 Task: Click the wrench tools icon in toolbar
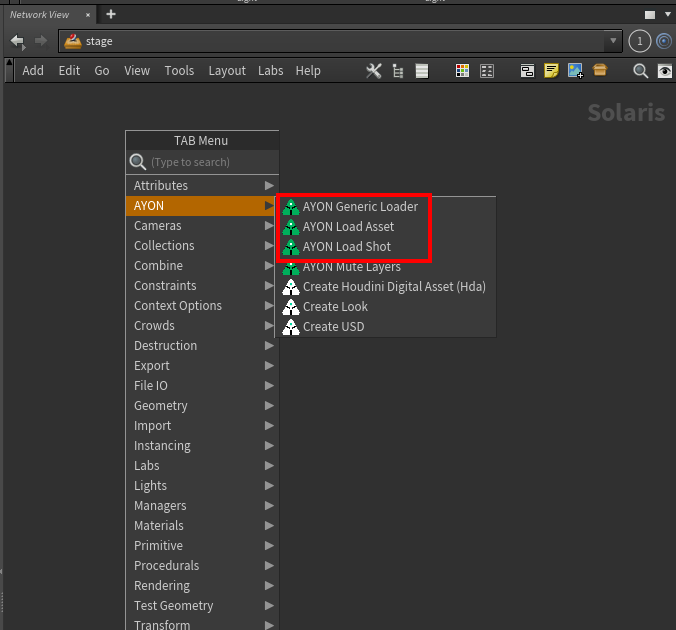[x=374, y=71]
